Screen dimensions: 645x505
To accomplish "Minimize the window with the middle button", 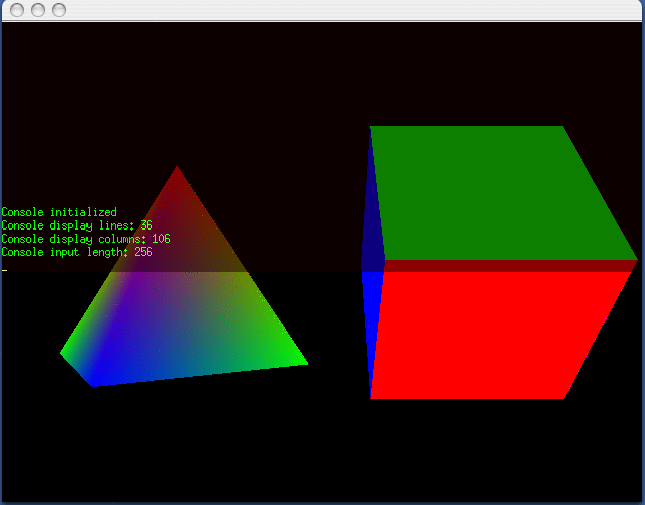I will 38,10.
